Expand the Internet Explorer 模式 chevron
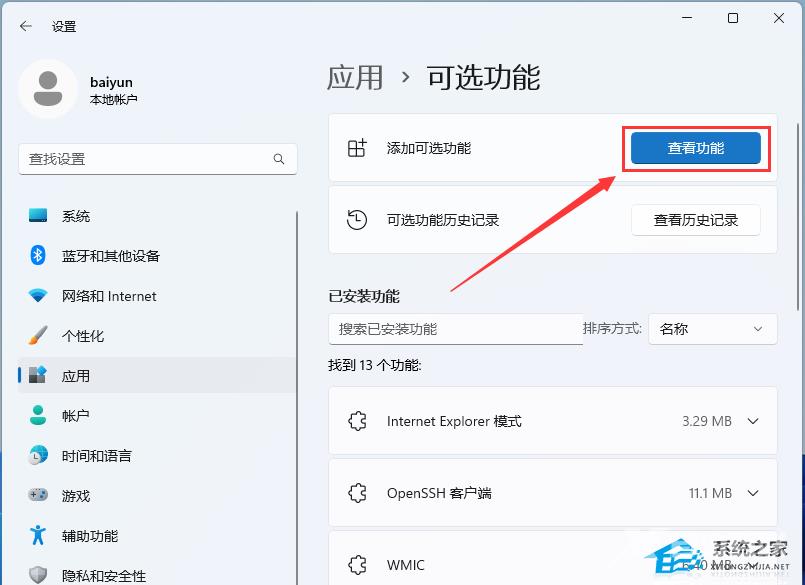Image resolution: width=805 pixels, height=585 pixels. click(x=753, y=421)
